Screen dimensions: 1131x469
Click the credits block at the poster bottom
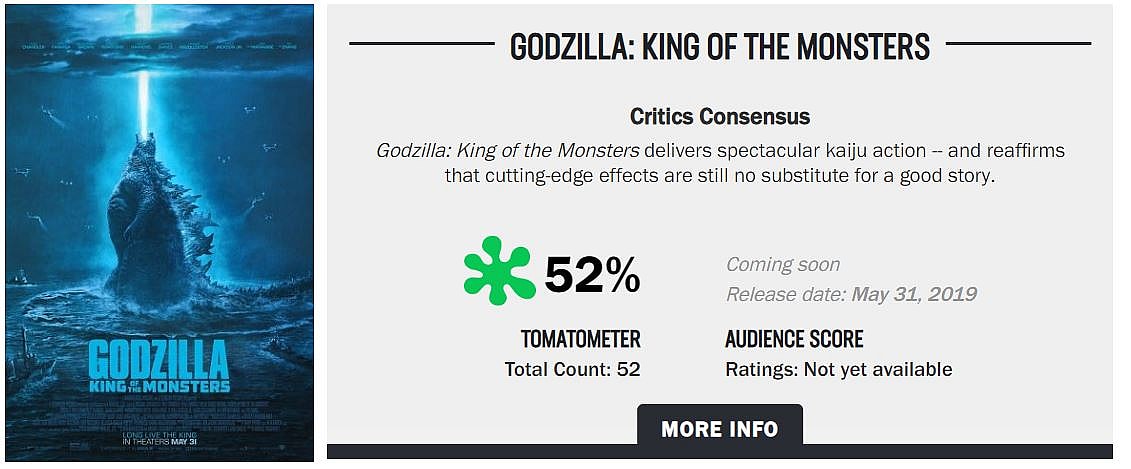click(158, 416)
